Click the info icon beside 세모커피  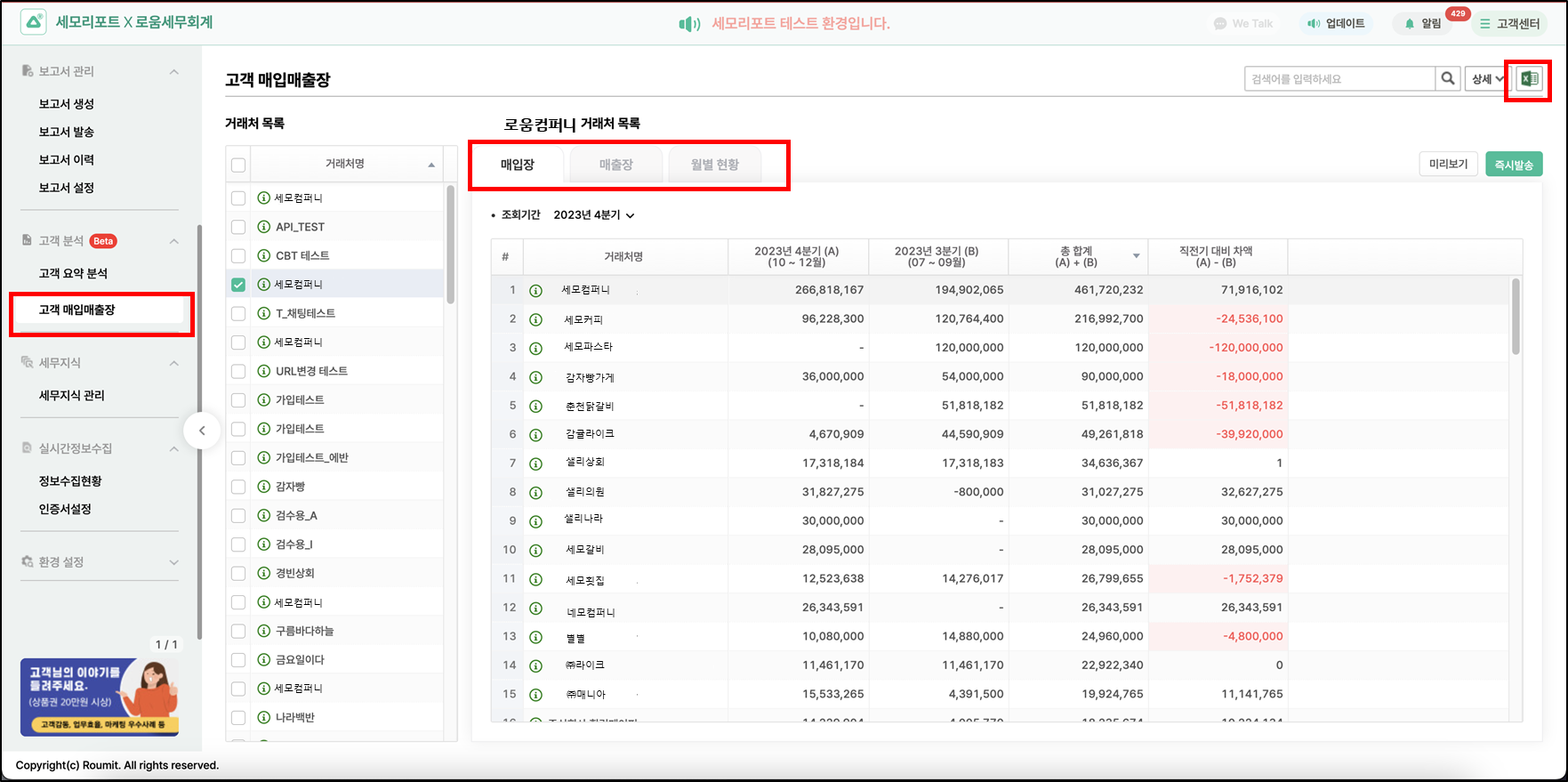(535, 319)
